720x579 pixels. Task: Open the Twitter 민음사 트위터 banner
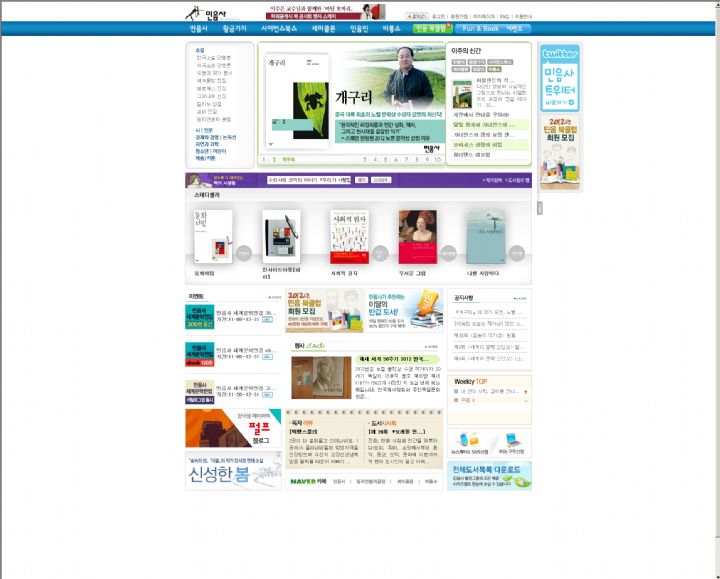(559, 78)
